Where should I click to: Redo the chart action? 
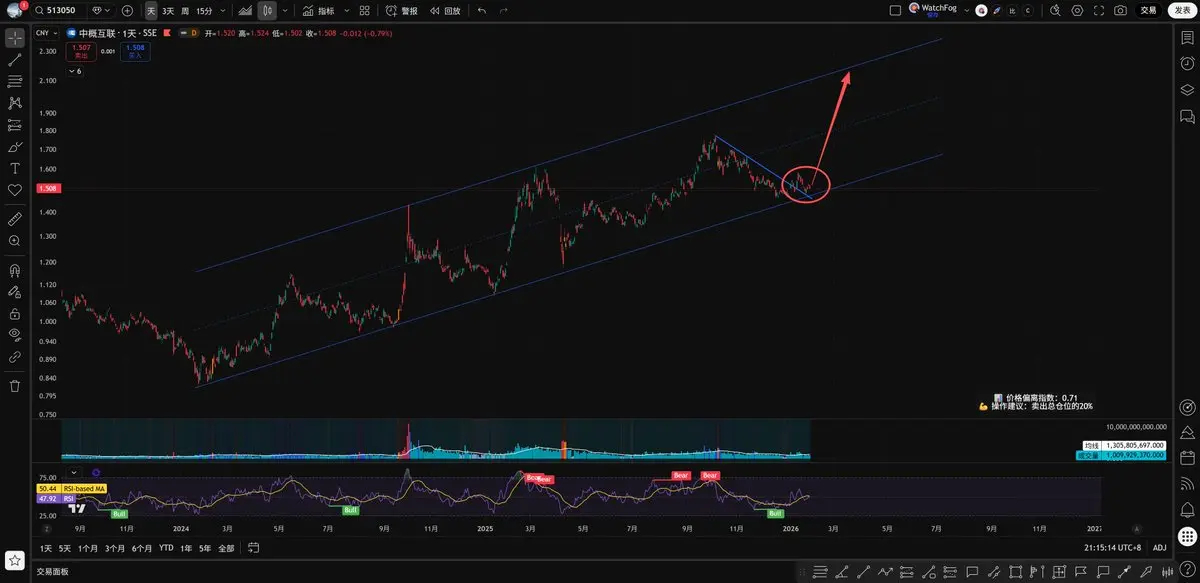pyautogui.click(x=503, y=10)
